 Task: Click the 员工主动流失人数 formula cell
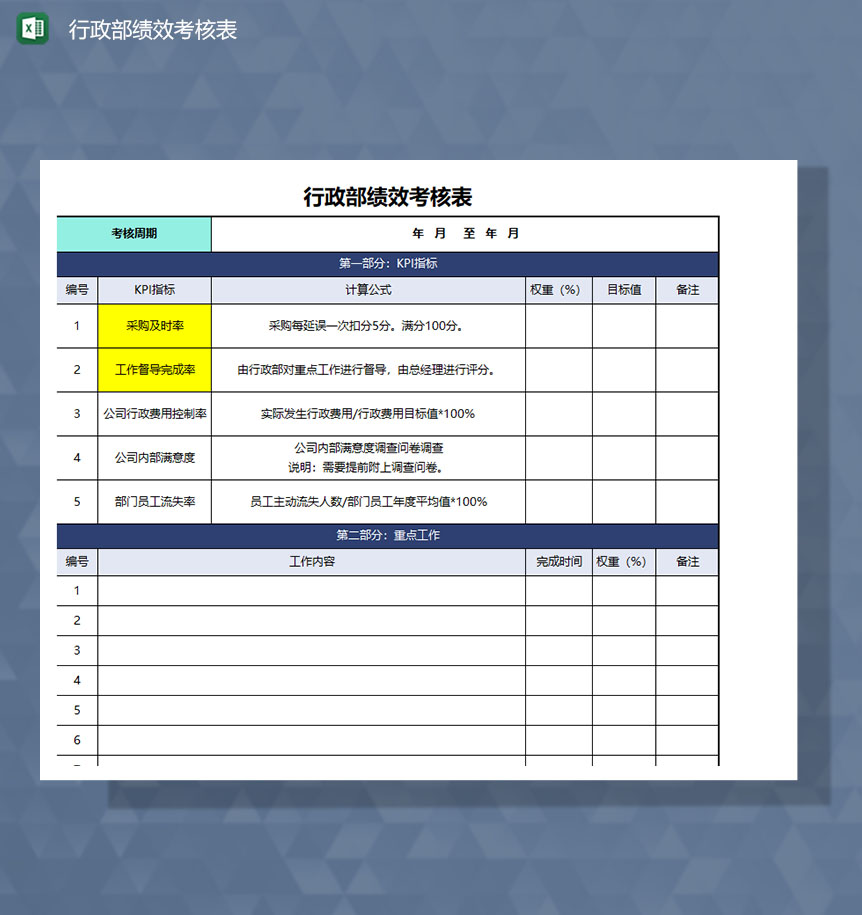coord(367,502)
